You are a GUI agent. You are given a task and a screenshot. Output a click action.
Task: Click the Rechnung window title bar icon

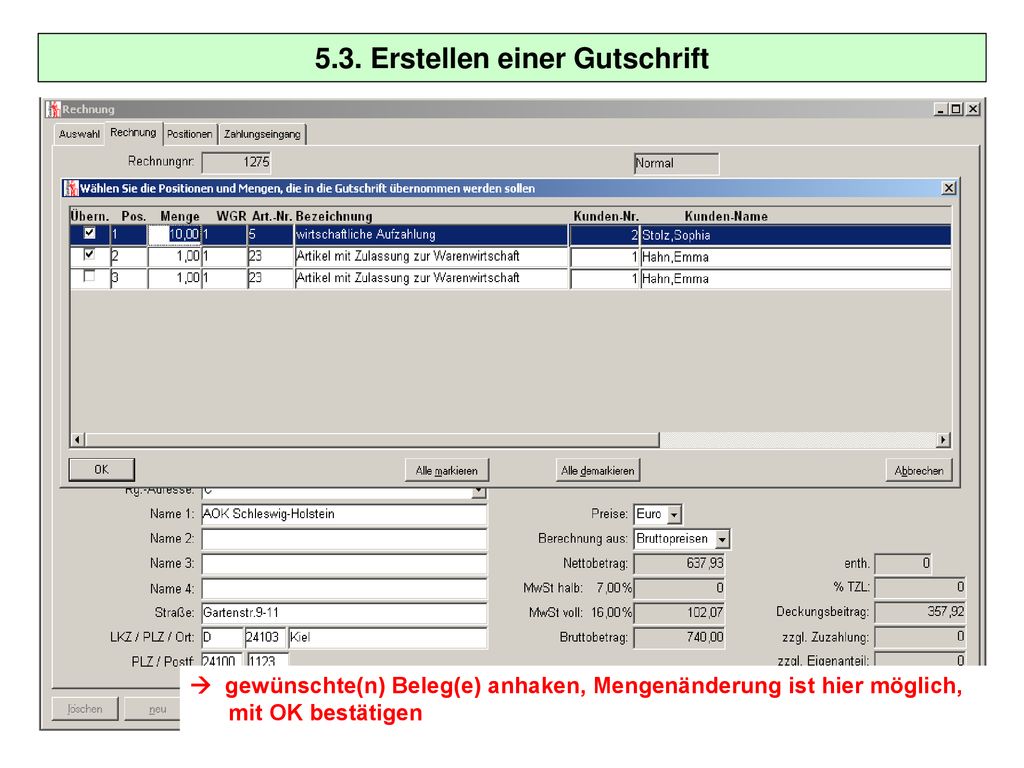click(53, 109)
